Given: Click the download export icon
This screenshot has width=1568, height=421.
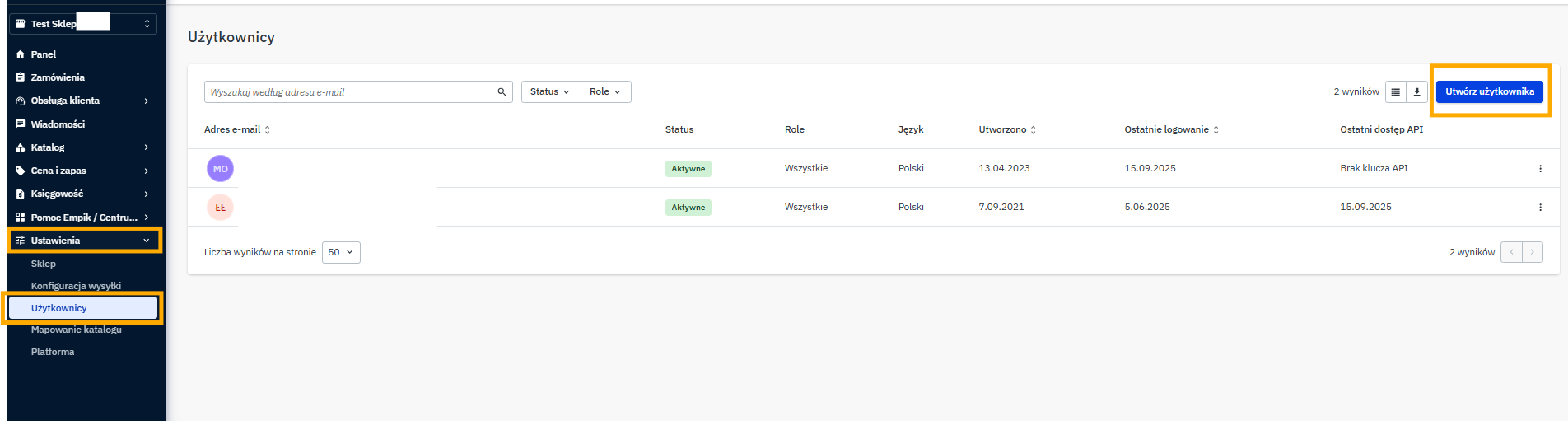Looking at the screenshot, I should coord(1416,92).
